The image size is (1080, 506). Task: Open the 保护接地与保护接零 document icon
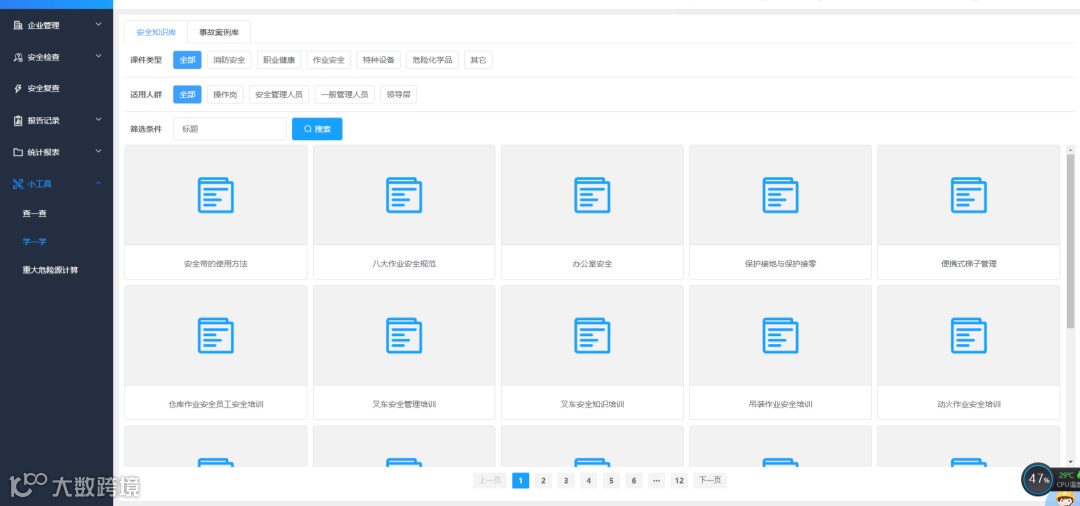(x=780, y=195)
